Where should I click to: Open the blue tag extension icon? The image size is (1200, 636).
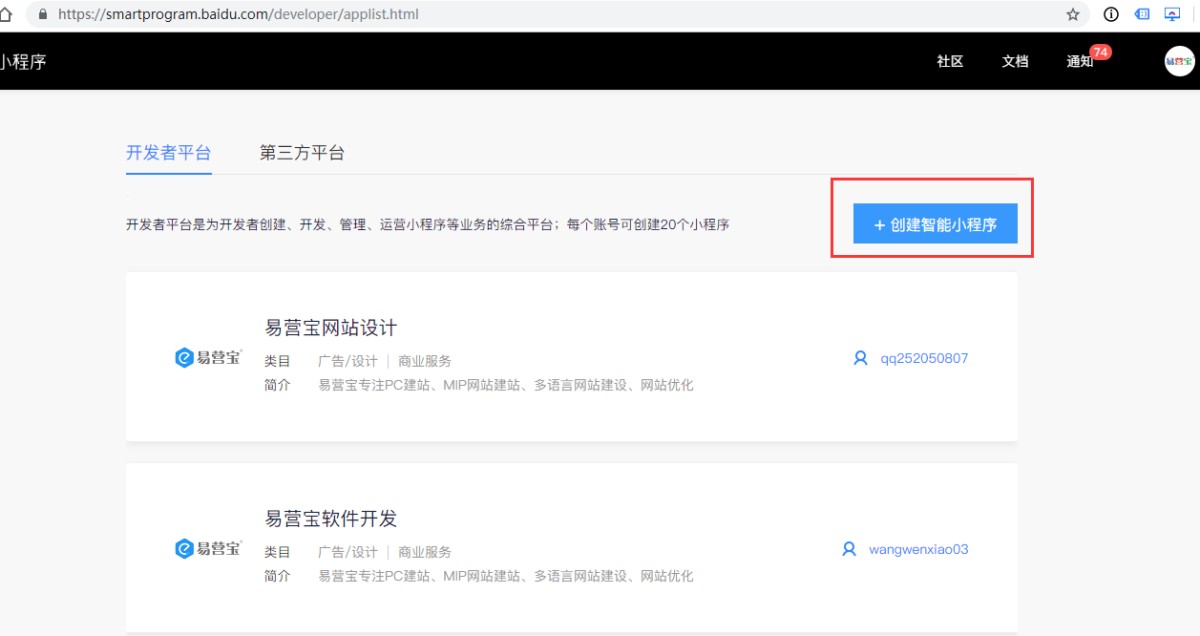click(x=1142, y=15)
